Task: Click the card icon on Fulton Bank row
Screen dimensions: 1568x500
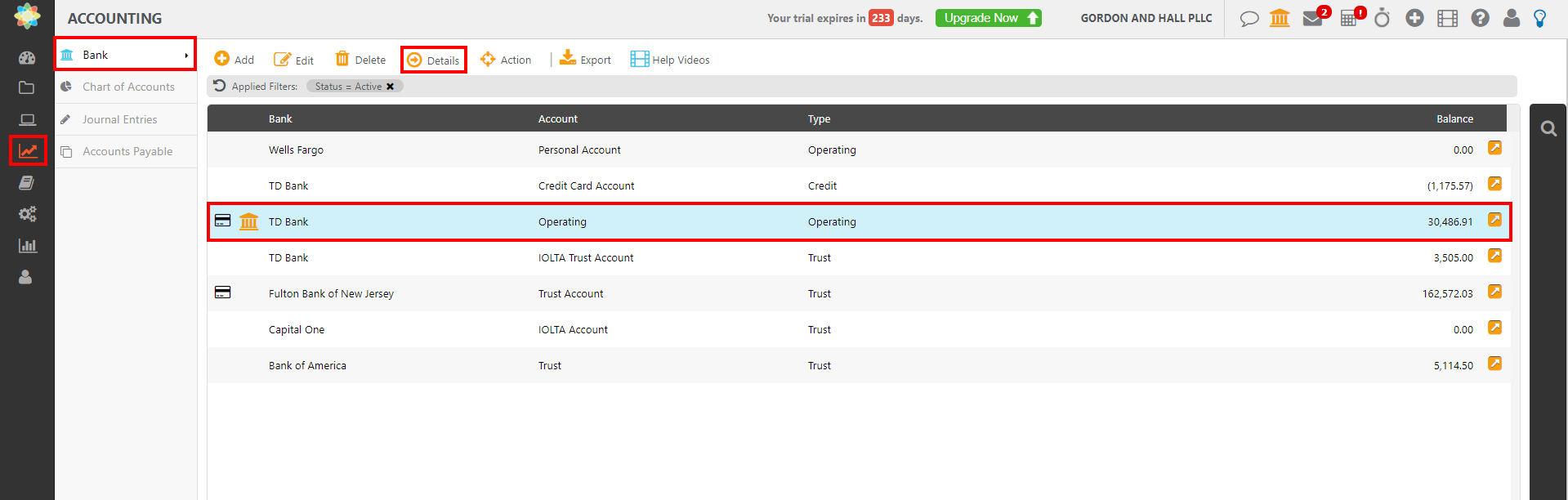Action: coord(222,292)
